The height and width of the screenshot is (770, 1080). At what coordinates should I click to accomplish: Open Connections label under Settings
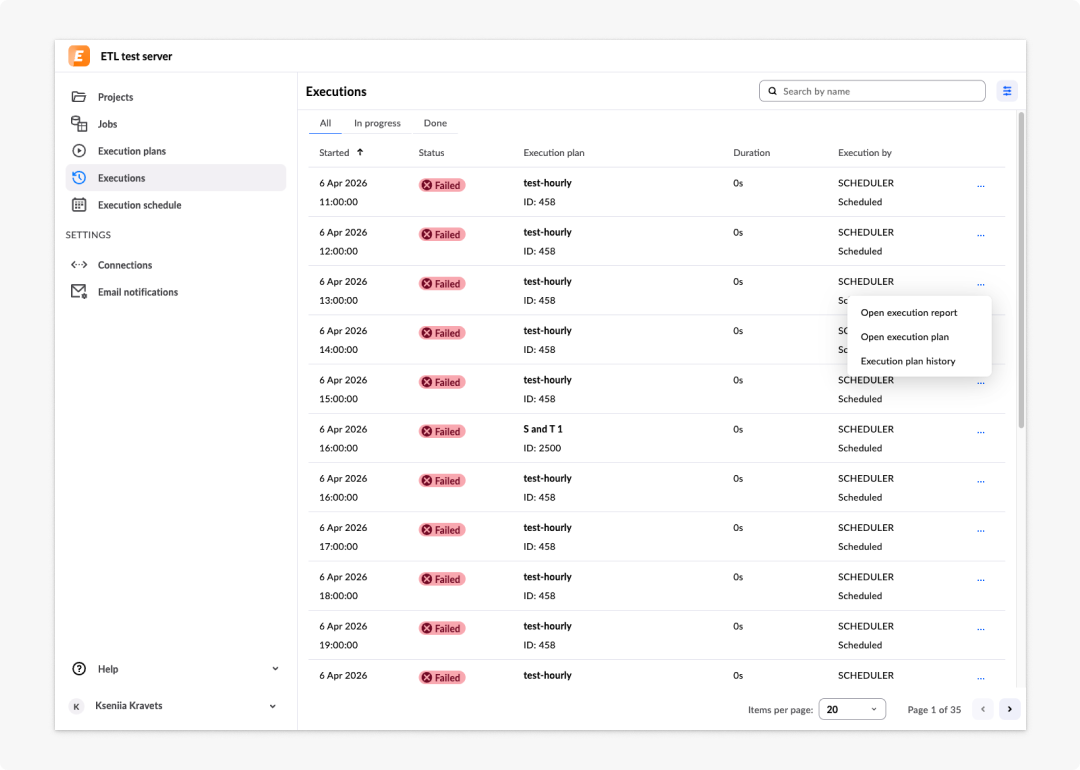pyautogui.click(x=125, y=265)
